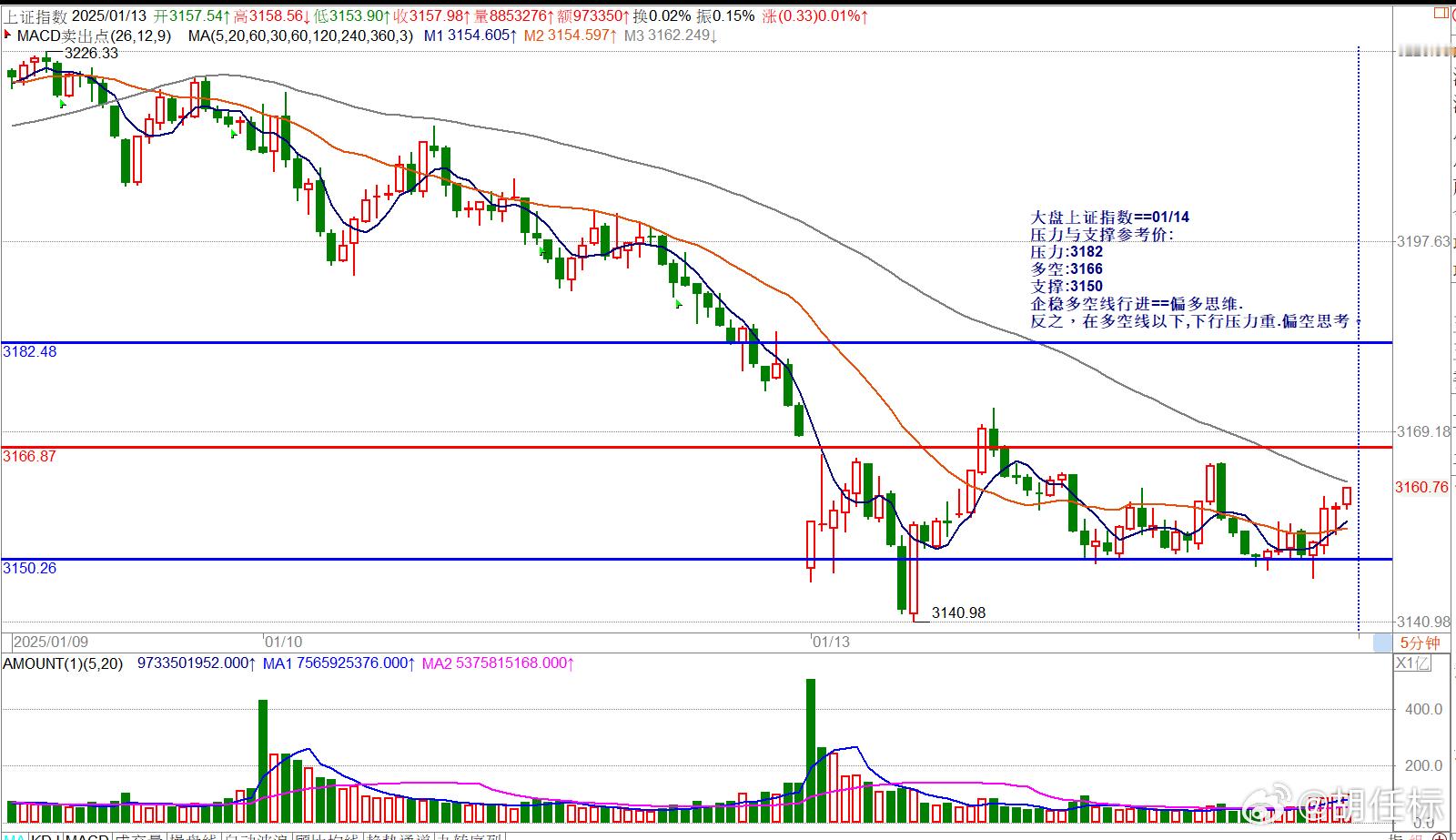Click the red 3166.87 line label

[30, 456]
